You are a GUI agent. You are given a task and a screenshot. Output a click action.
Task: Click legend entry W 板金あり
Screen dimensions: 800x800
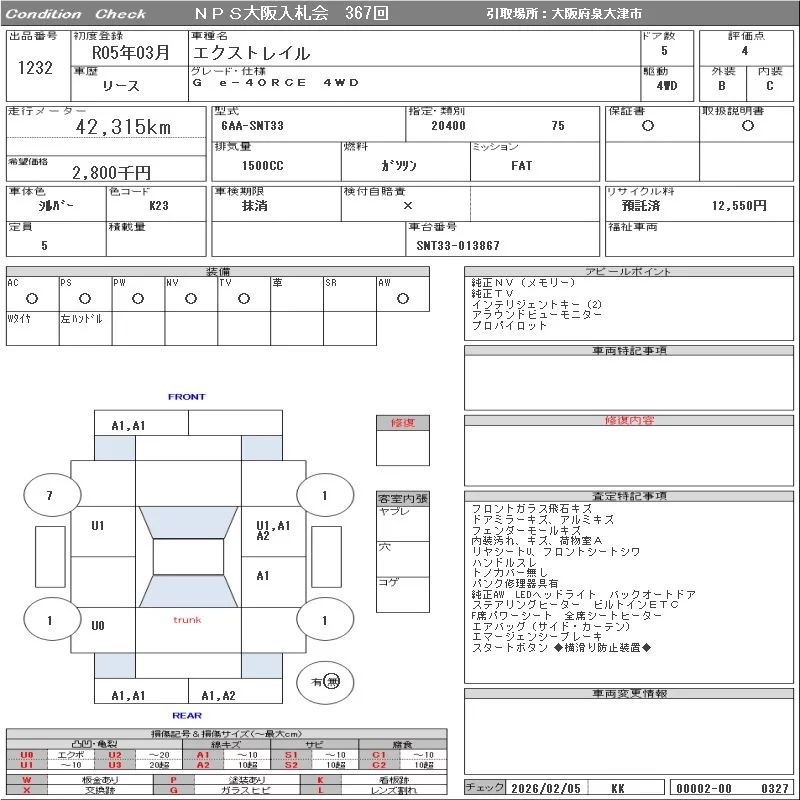tap(80, 780)
